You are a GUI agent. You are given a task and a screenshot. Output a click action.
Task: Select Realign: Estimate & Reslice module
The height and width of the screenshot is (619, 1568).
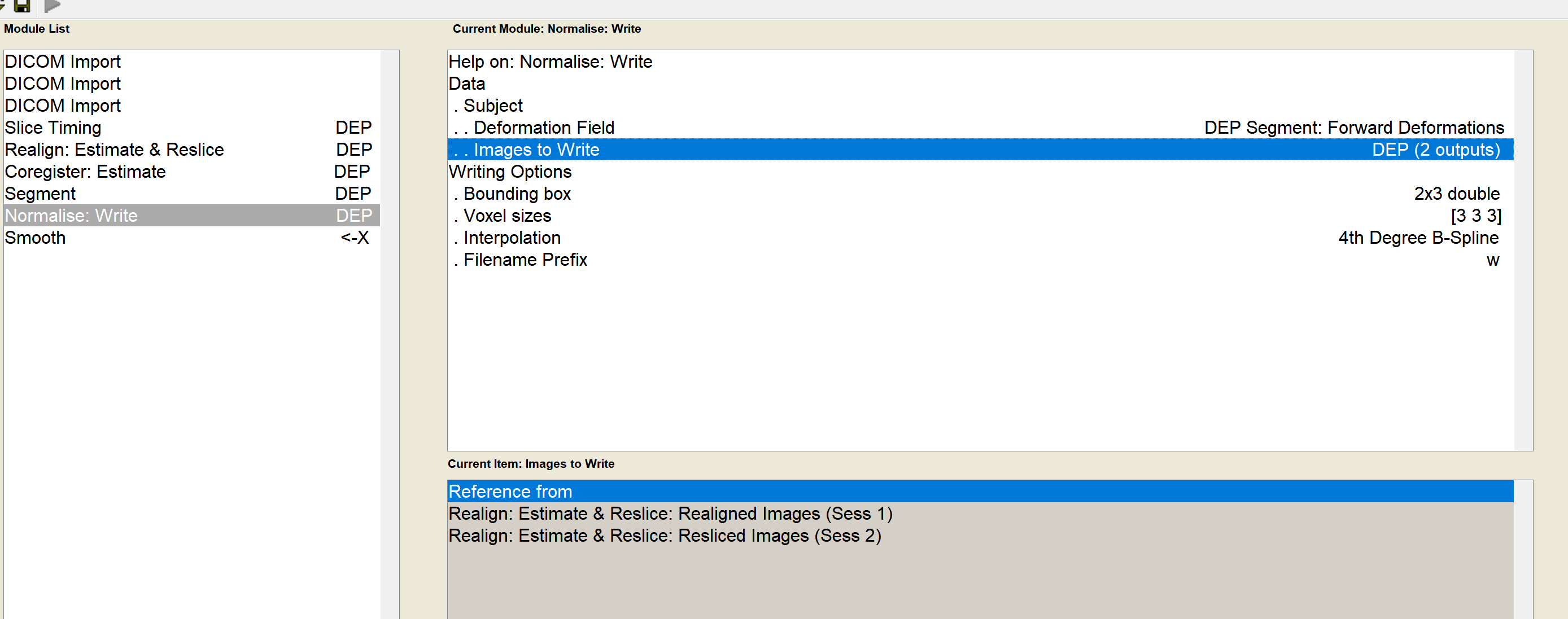[192, 150]
